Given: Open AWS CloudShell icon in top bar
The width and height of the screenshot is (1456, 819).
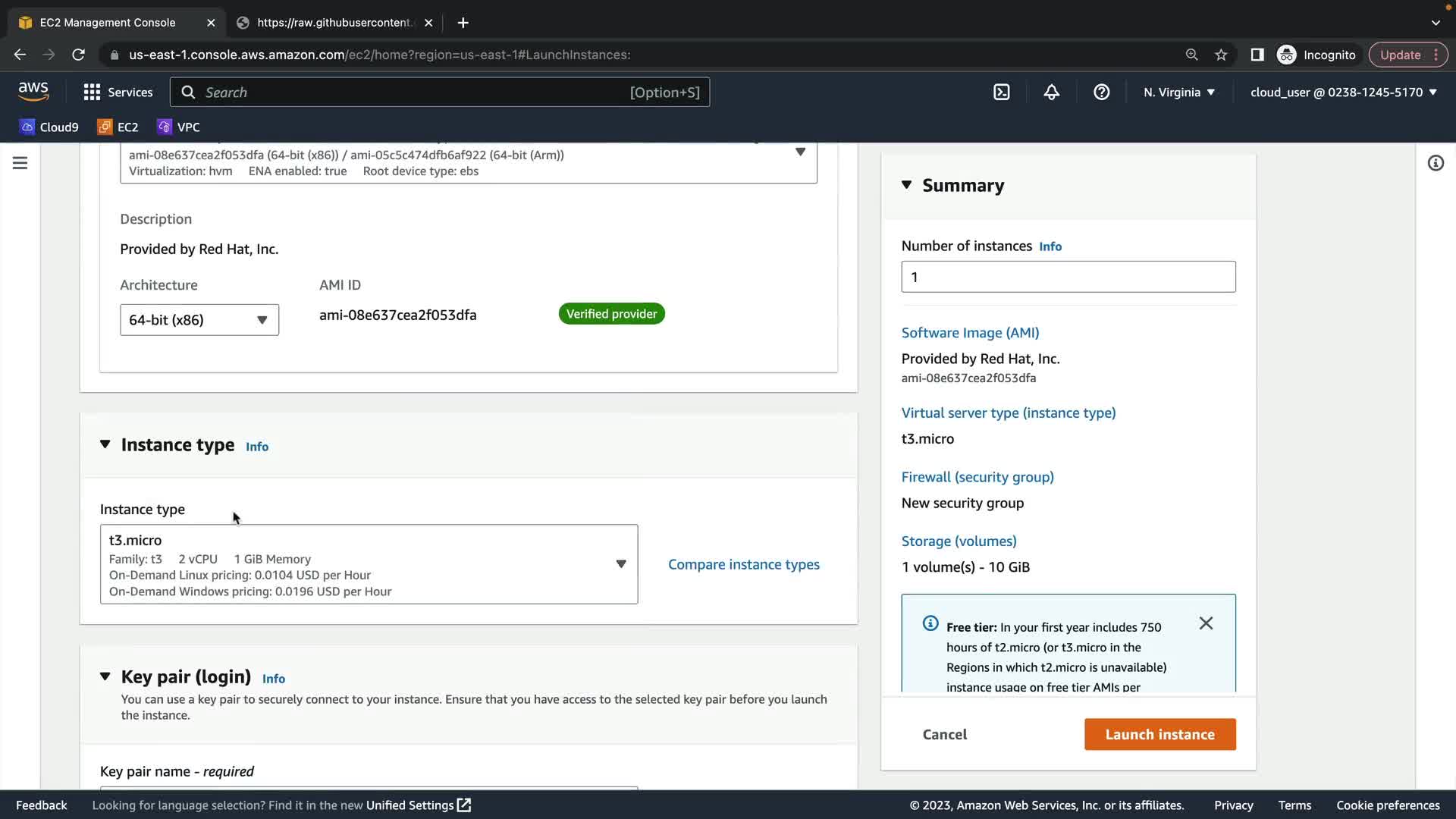Looking at the screenshot, I should click(1001, 93).
